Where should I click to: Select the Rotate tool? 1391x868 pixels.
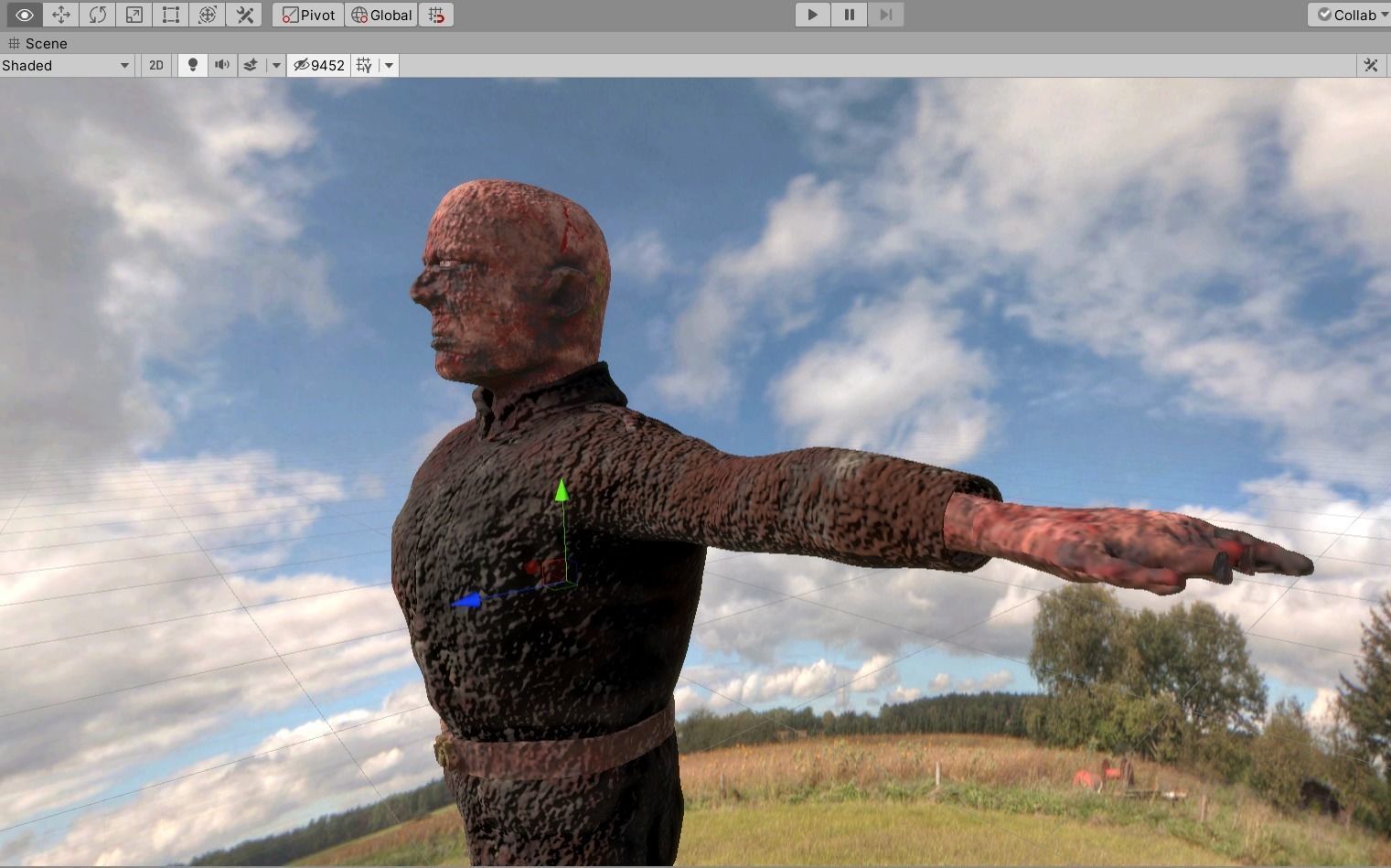click(97, 15)
